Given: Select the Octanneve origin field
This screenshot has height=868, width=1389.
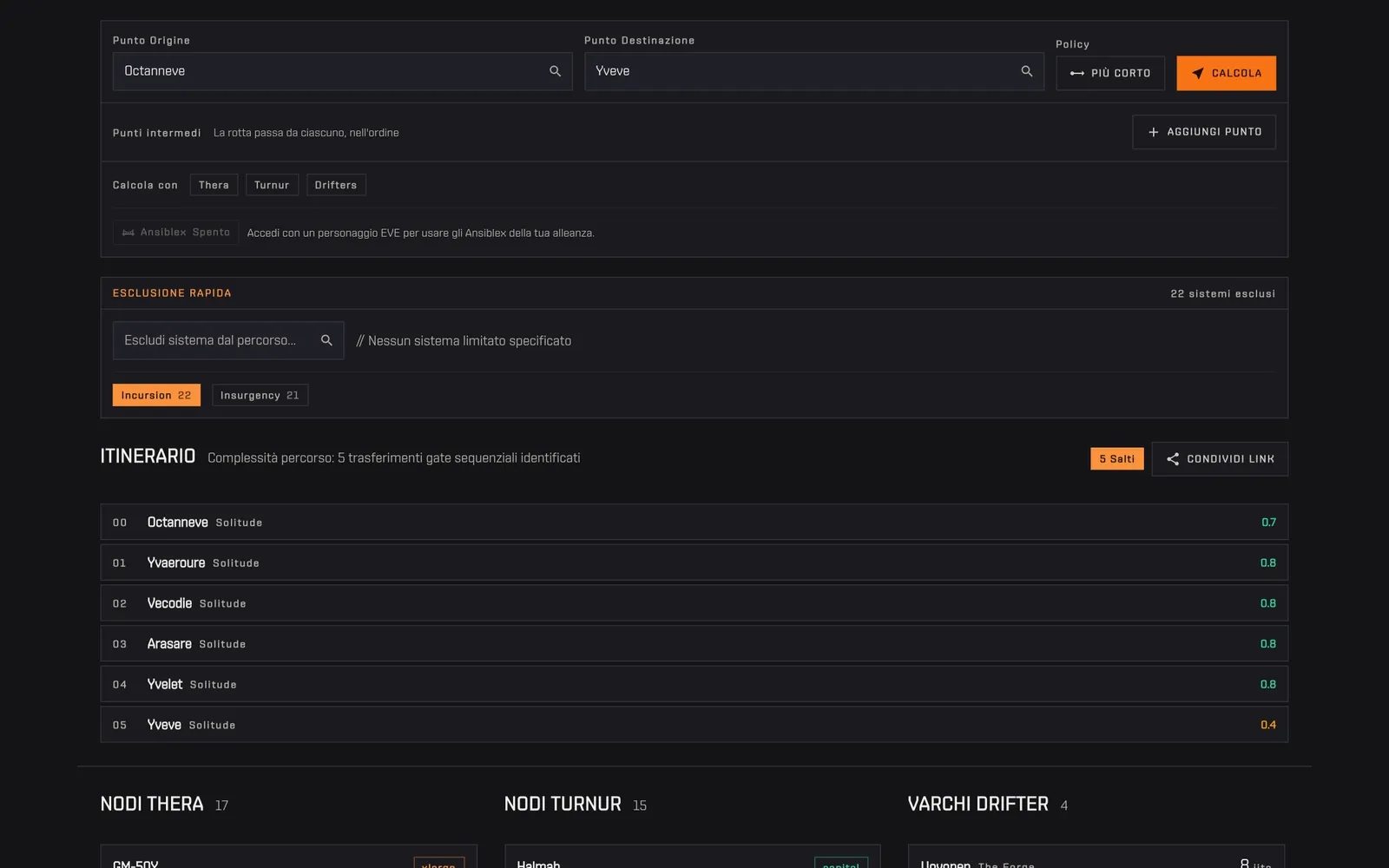Looking at the screenshot, I should [x=342, y=71].
